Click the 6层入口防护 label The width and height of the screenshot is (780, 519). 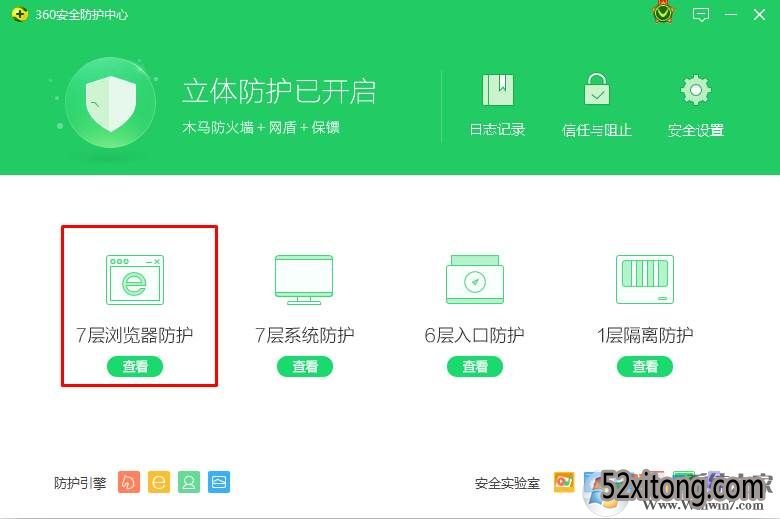pos(475,335)
